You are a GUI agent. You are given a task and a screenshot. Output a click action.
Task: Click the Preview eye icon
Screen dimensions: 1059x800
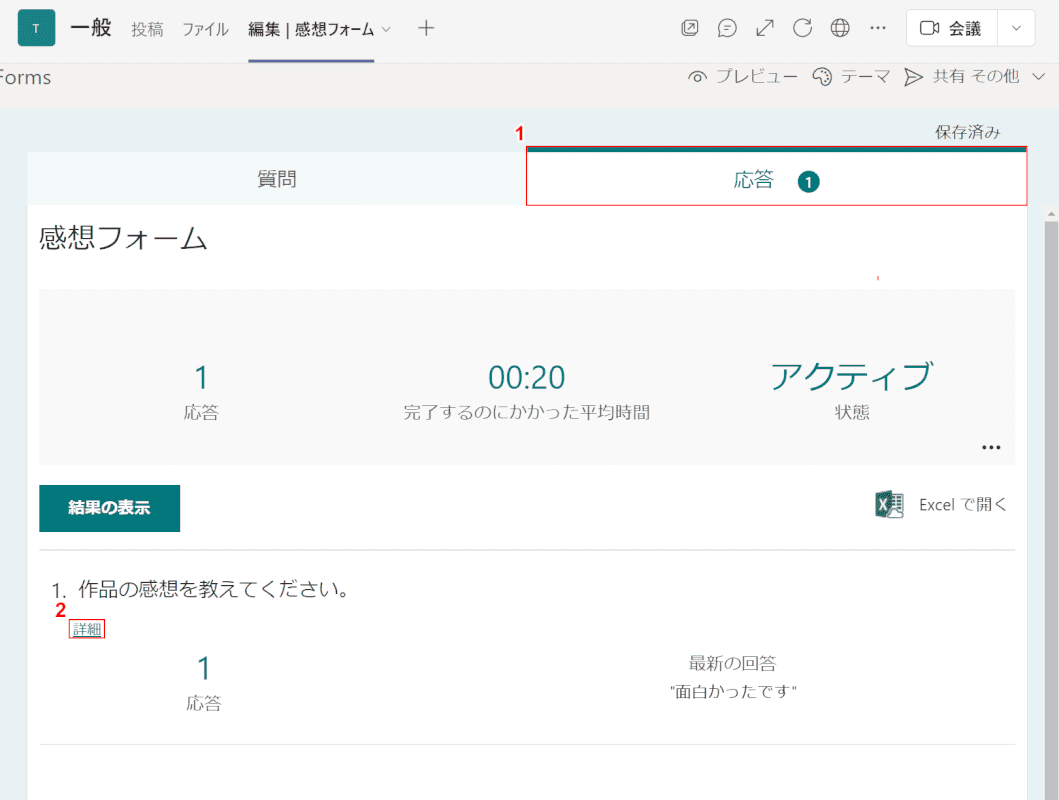(x=698, y=77)
